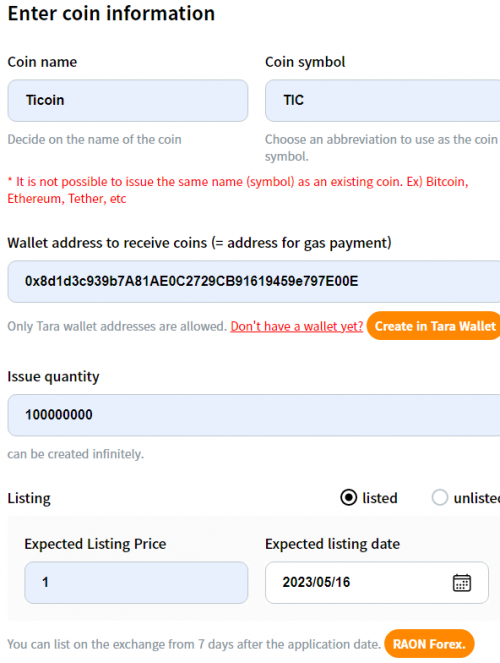Click the RAON Forex button
Viewport: 500px width, 663px height.
coord(429,644)
